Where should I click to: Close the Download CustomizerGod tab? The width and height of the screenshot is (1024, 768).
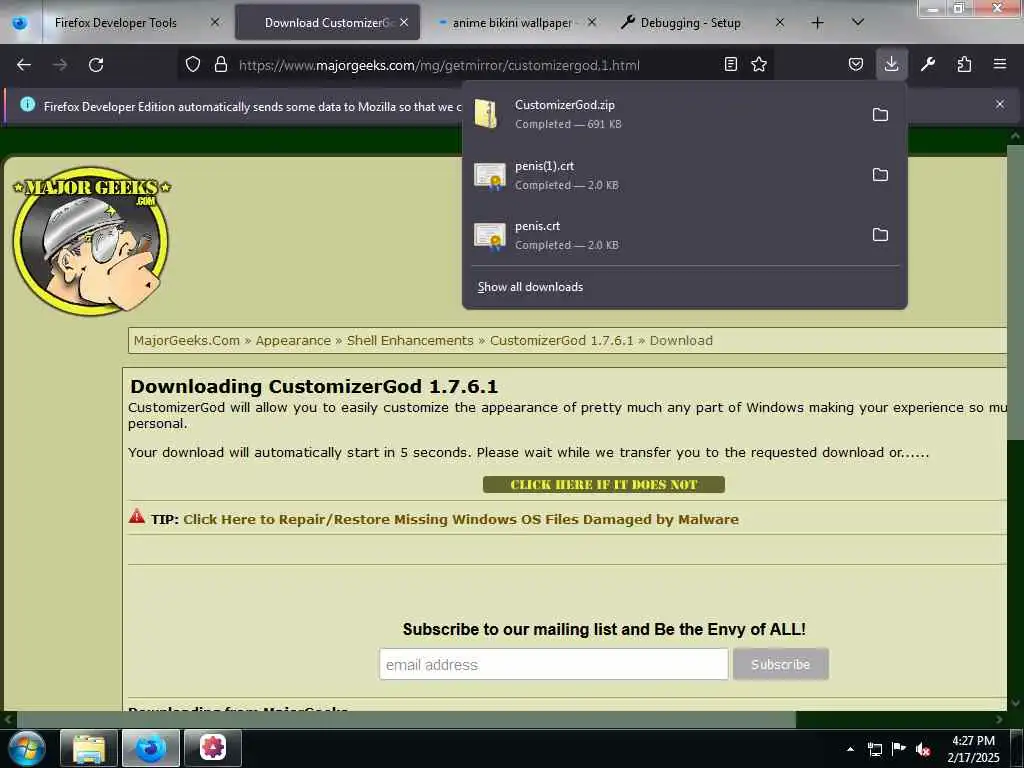click(404, 22)
